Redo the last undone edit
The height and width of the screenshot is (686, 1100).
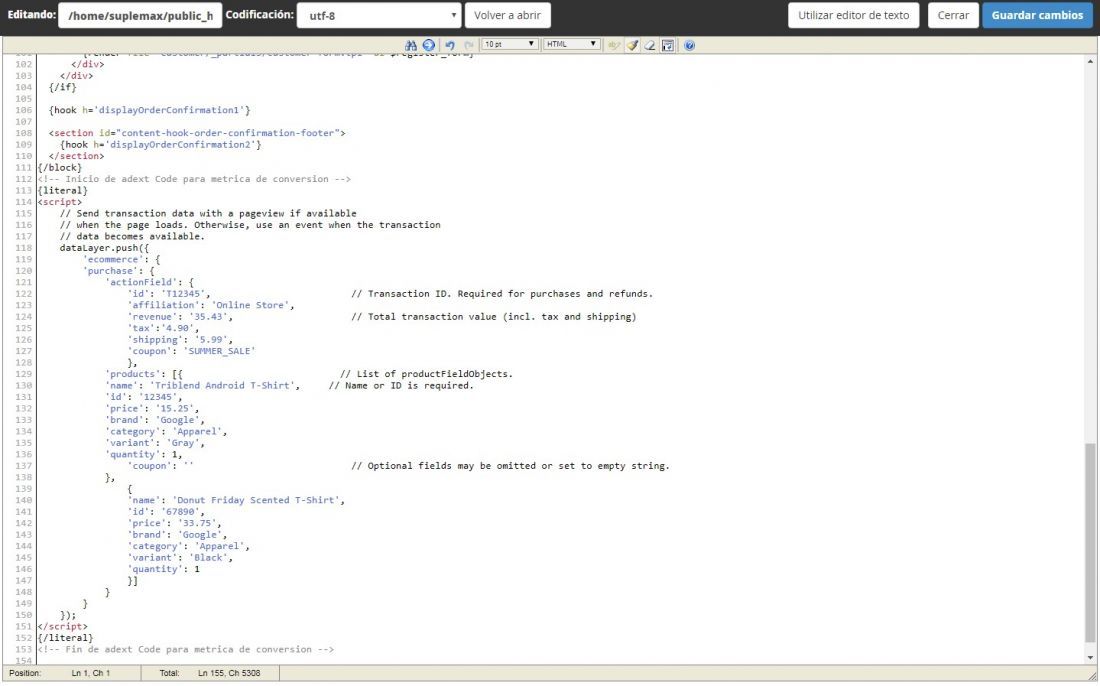click(x=468, y=45)
